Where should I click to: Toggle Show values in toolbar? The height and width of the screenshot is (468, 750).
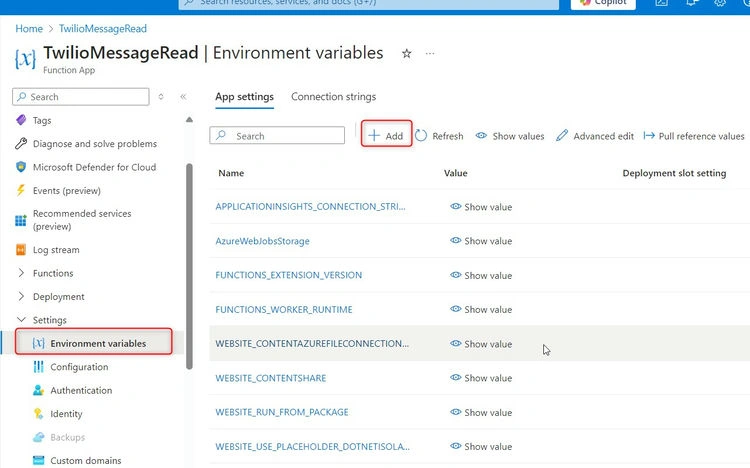pos(510,136)
